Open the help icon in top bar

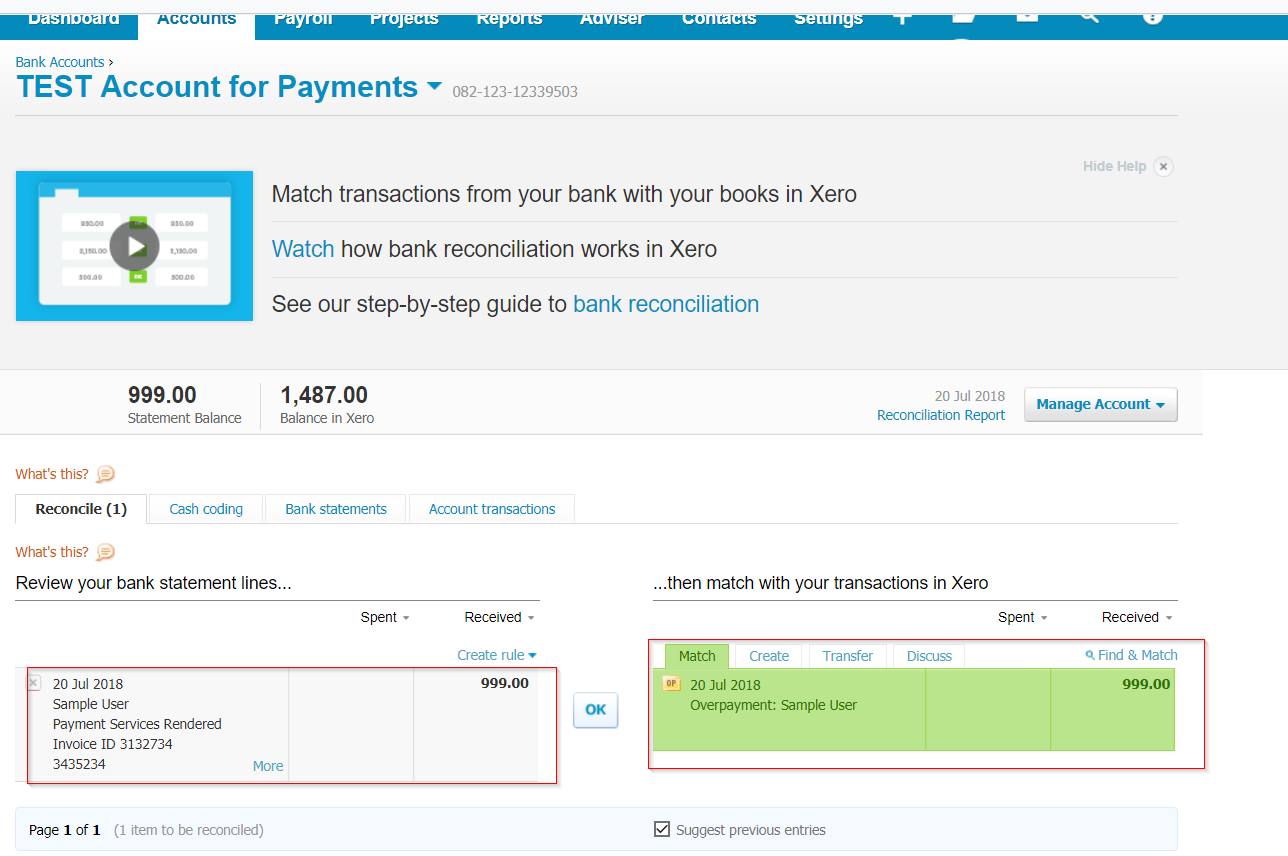pos(1152,15)
